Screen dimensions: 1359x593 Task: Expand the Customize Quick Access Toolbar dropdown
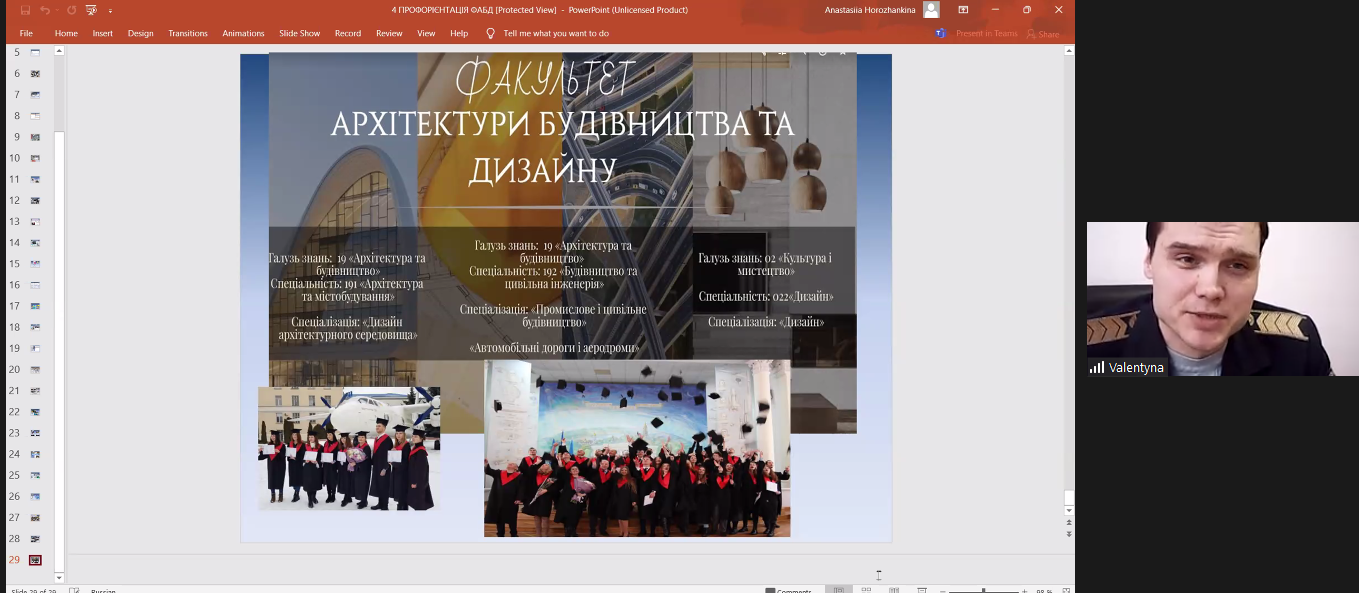point(110,11)
